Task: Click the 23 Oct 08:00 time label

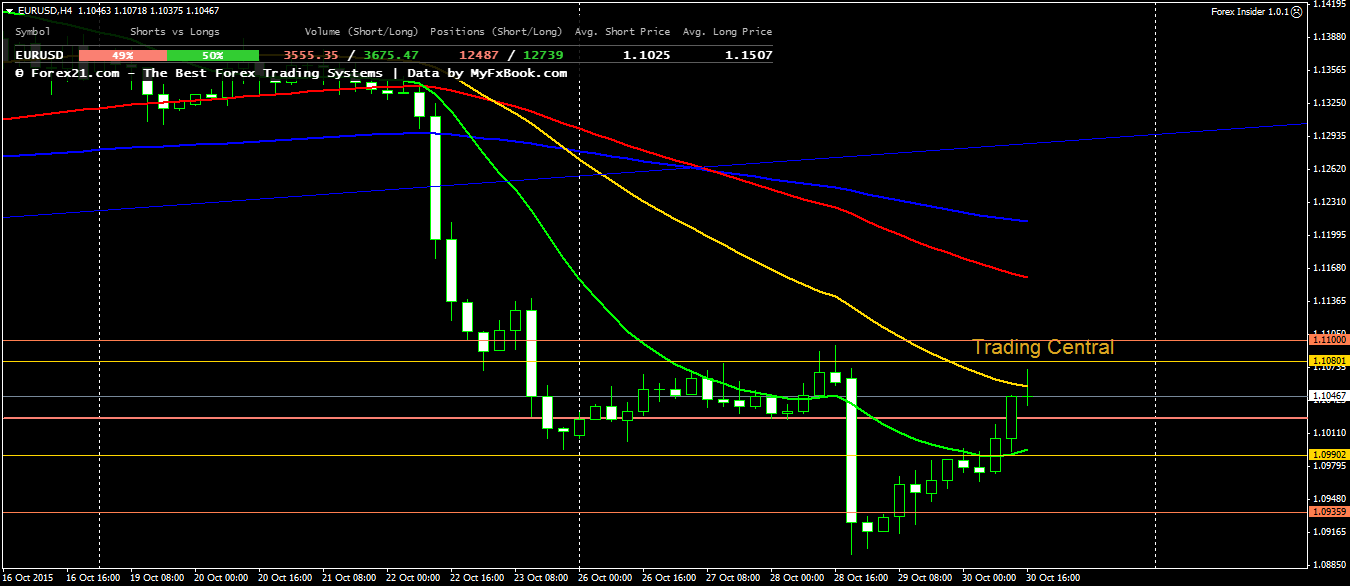Action: tap(540, 578)
